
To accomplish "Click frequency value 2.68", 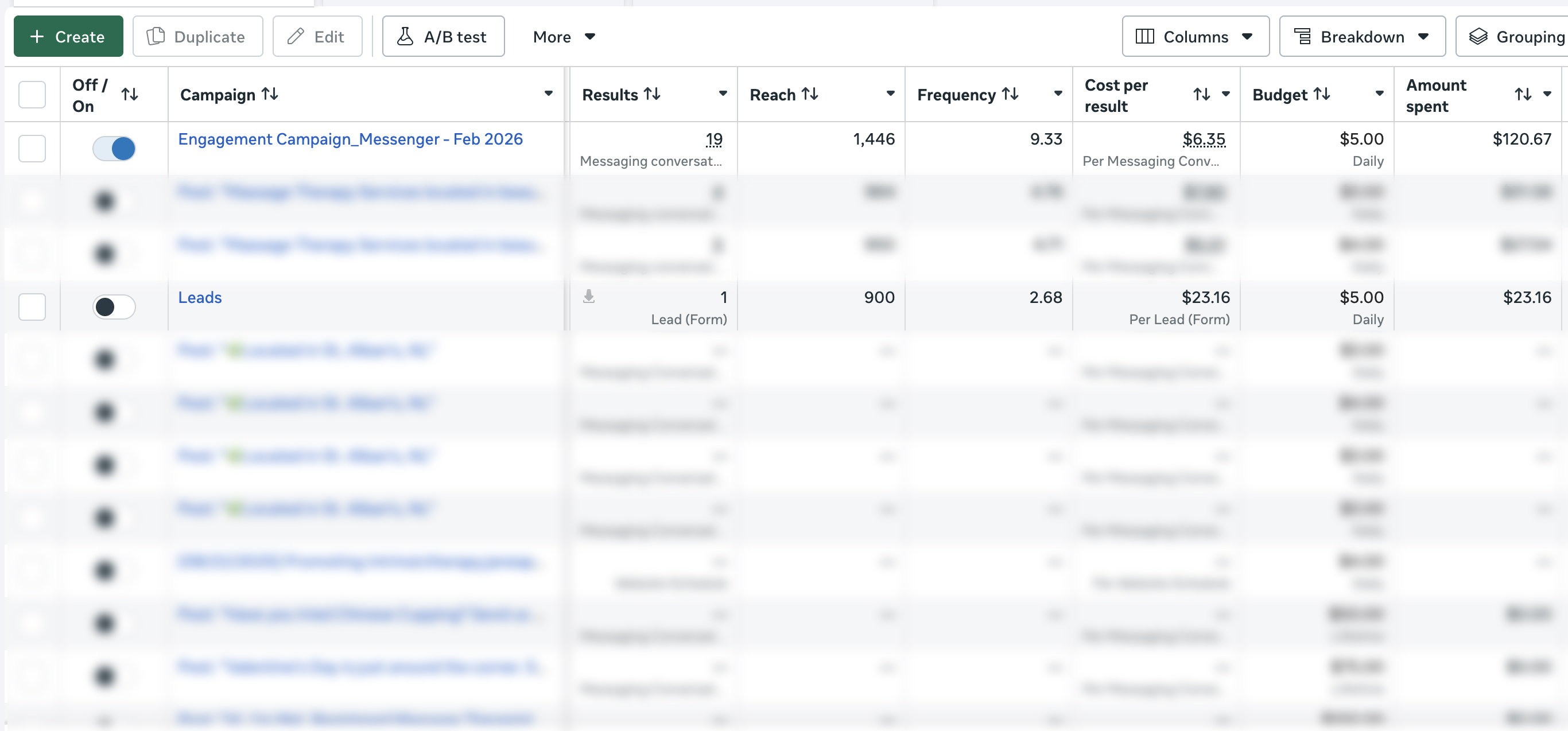I will [x=1046, y=297].
